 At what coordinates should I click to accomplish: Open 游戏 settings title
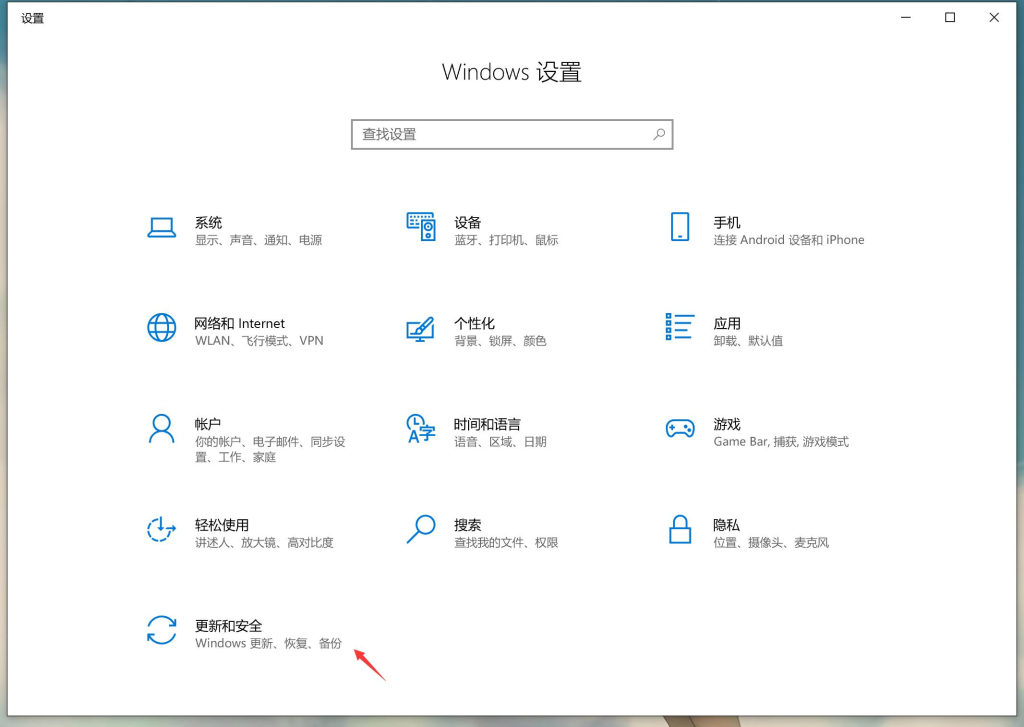tap(727, 424)
